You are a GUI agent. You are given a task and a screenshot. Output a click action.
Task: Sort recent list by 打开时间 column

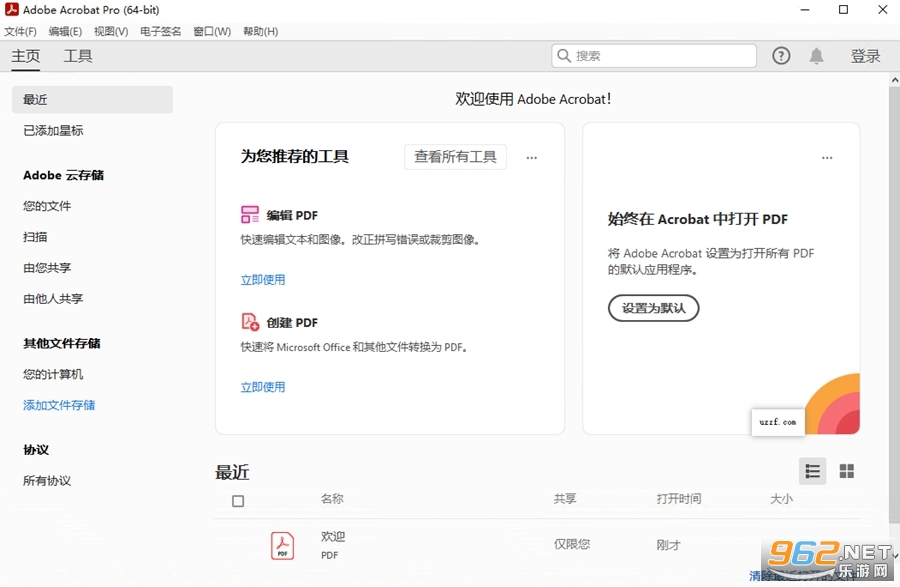point(679,499)
